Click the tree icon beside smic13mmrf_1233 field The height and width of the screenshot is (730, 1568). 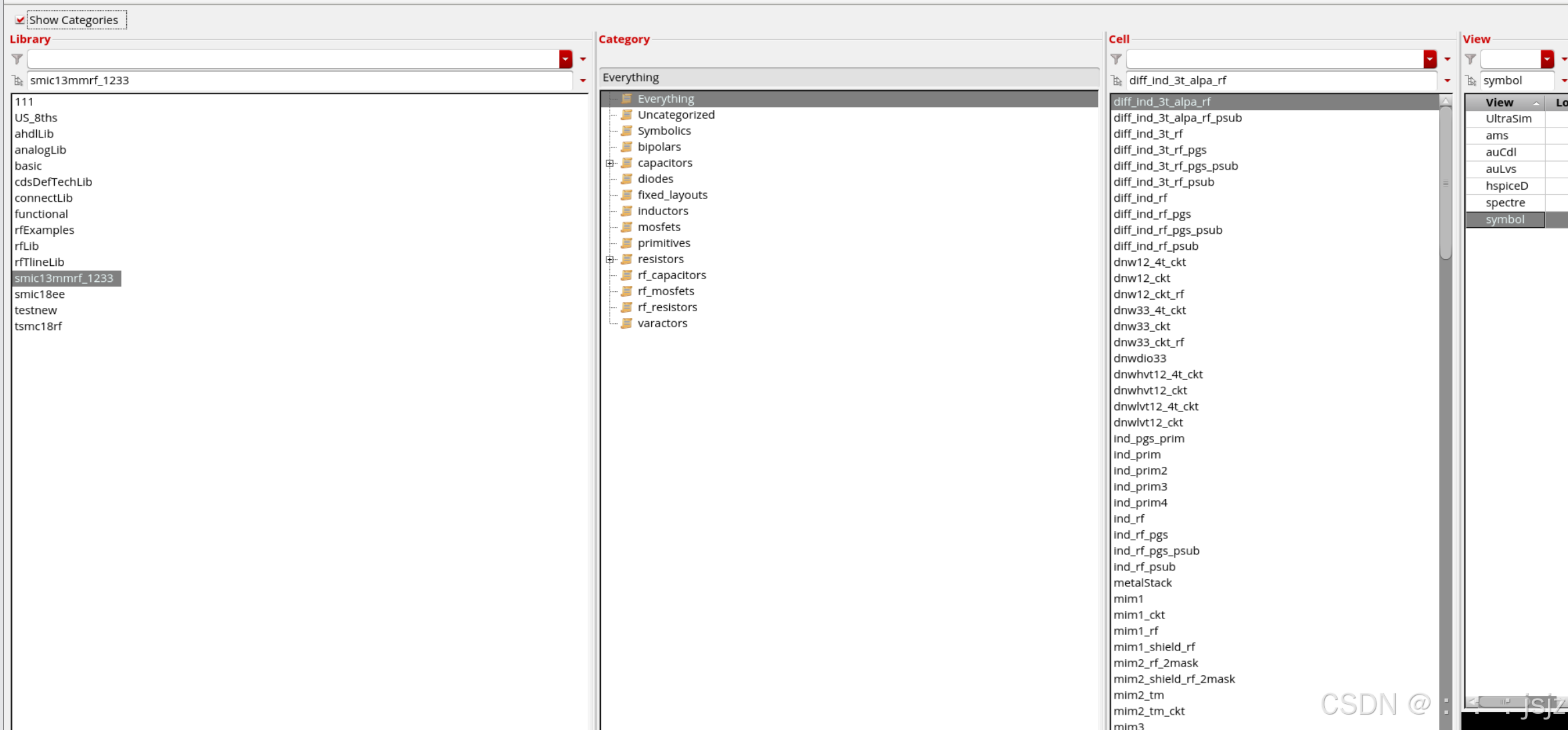point(18,81)
